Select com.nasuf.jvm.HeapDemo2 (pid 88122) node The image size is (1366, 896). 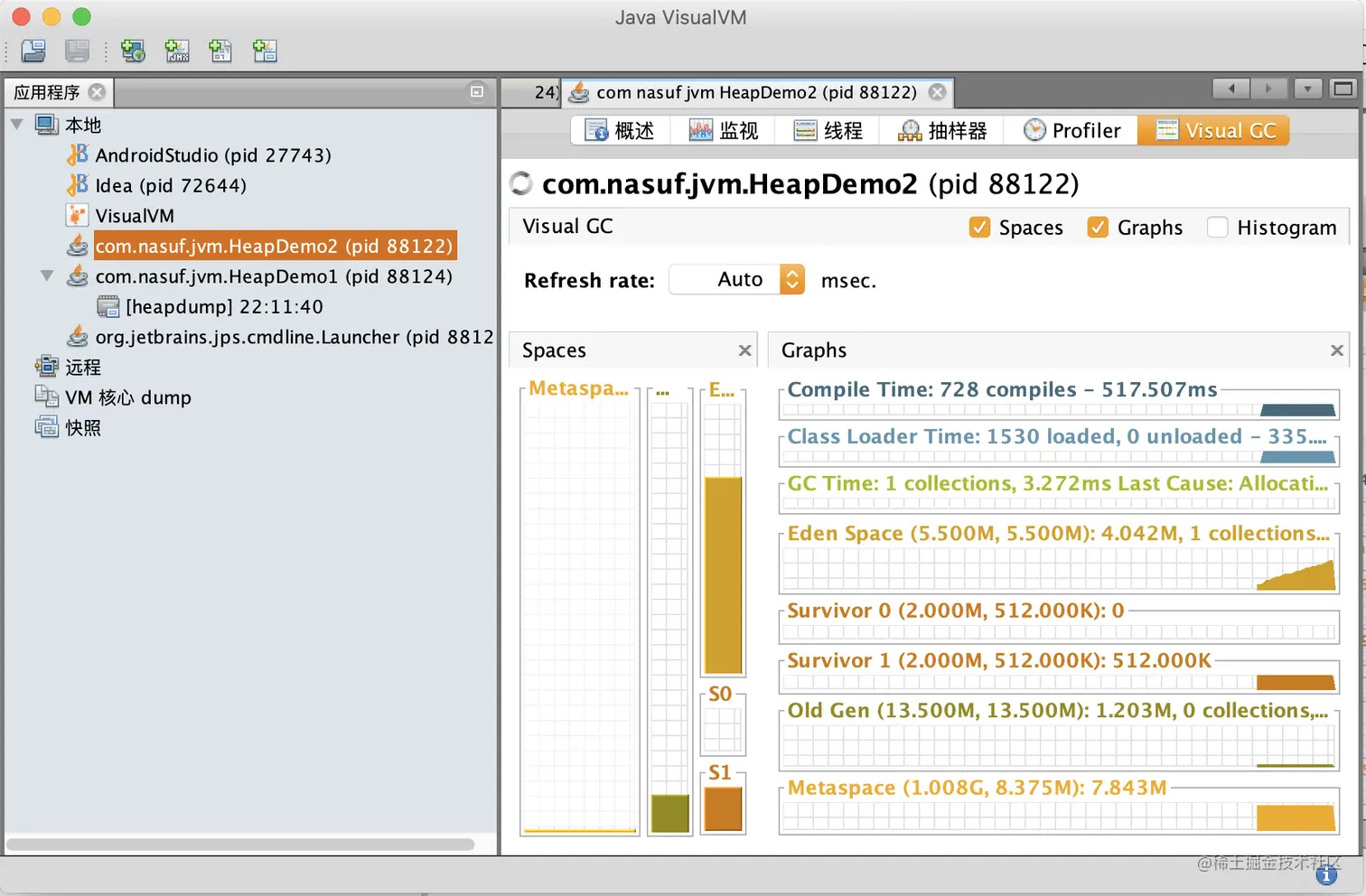(x=275, y=246)
